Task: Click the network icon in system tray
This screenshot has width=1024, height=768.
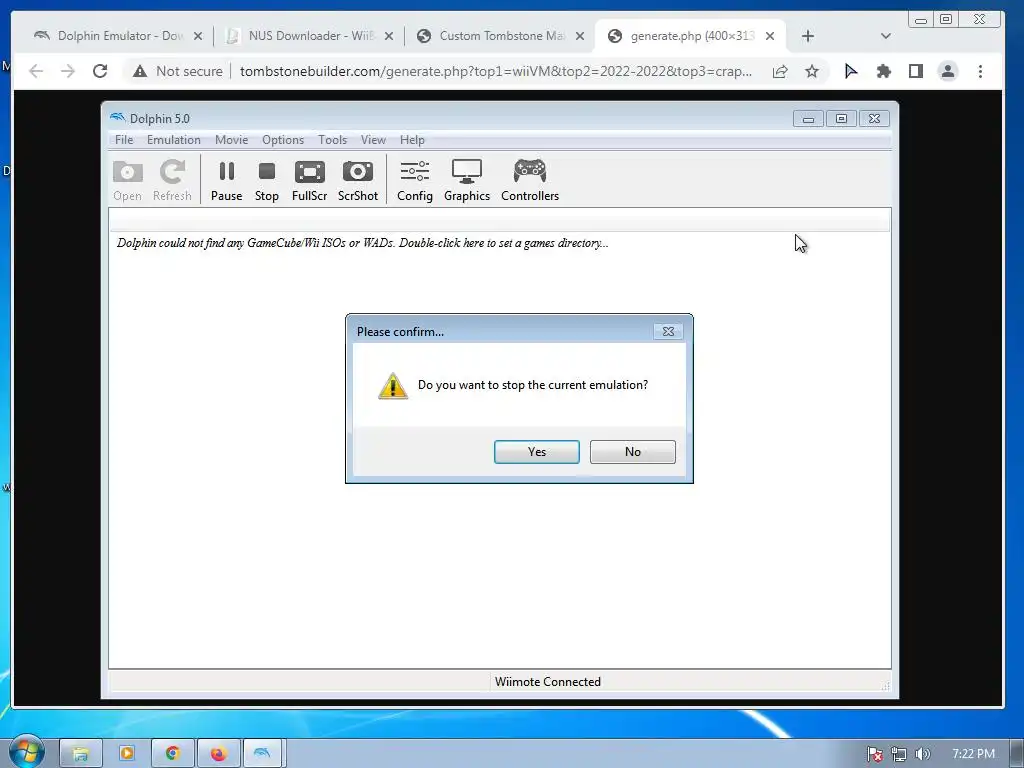Action: pyautogui.click(x=899, y=754)
